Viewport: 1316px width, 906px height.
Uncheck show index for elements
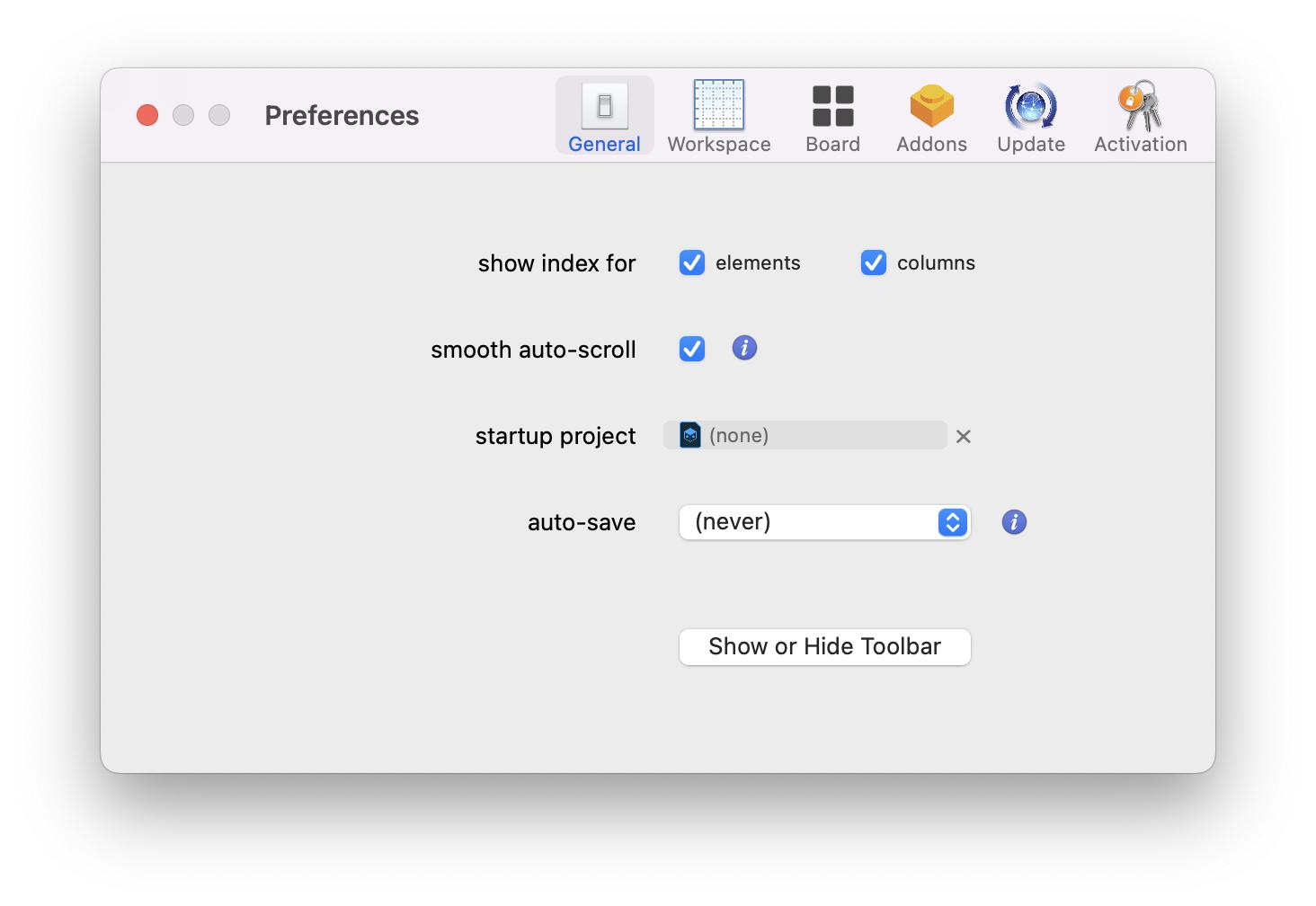tap(692, 262)
